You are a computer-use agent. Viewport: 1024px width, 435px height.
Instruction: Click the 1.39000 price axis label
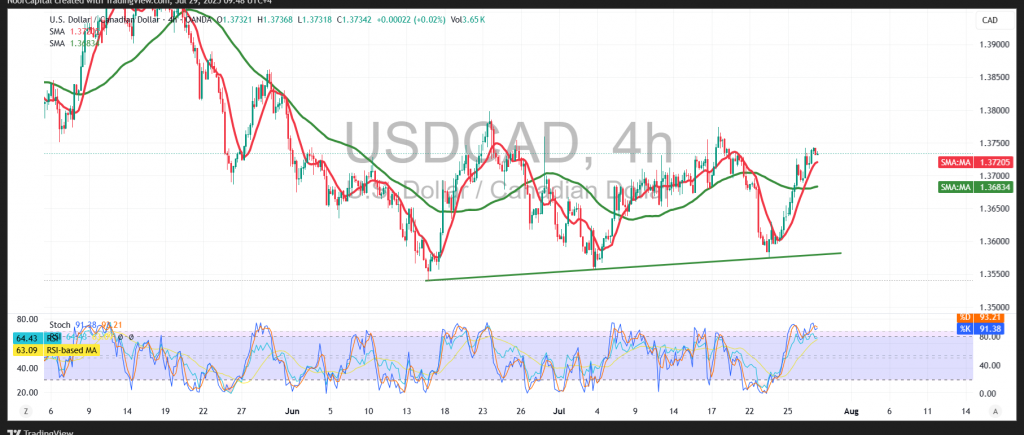click(x=993, y=45)
